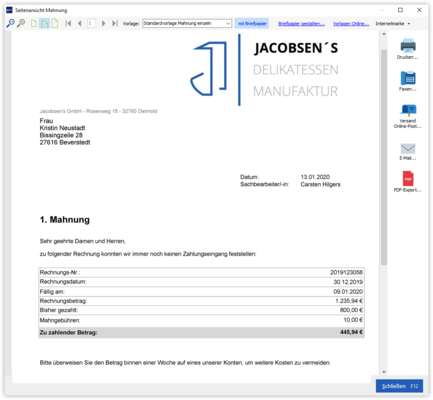This screenshot has width=433, height=400.
Task: Go to the next page
Action: [103, 23]
